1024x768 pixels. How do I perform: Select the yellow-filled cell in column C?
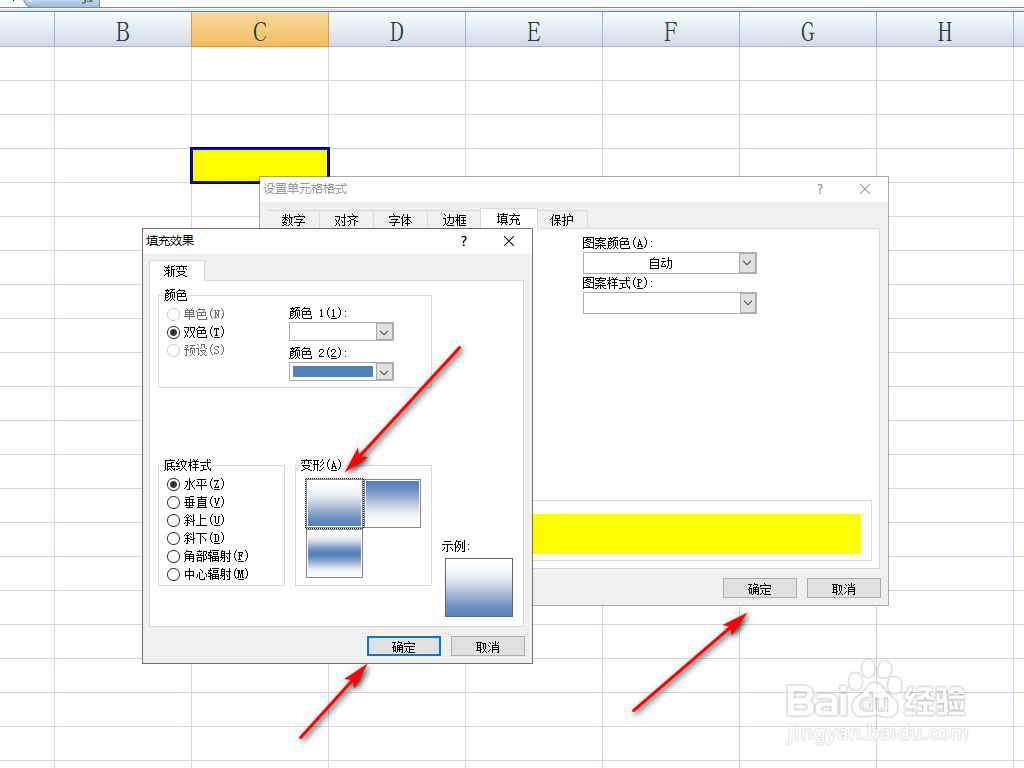tap(259, 164)
